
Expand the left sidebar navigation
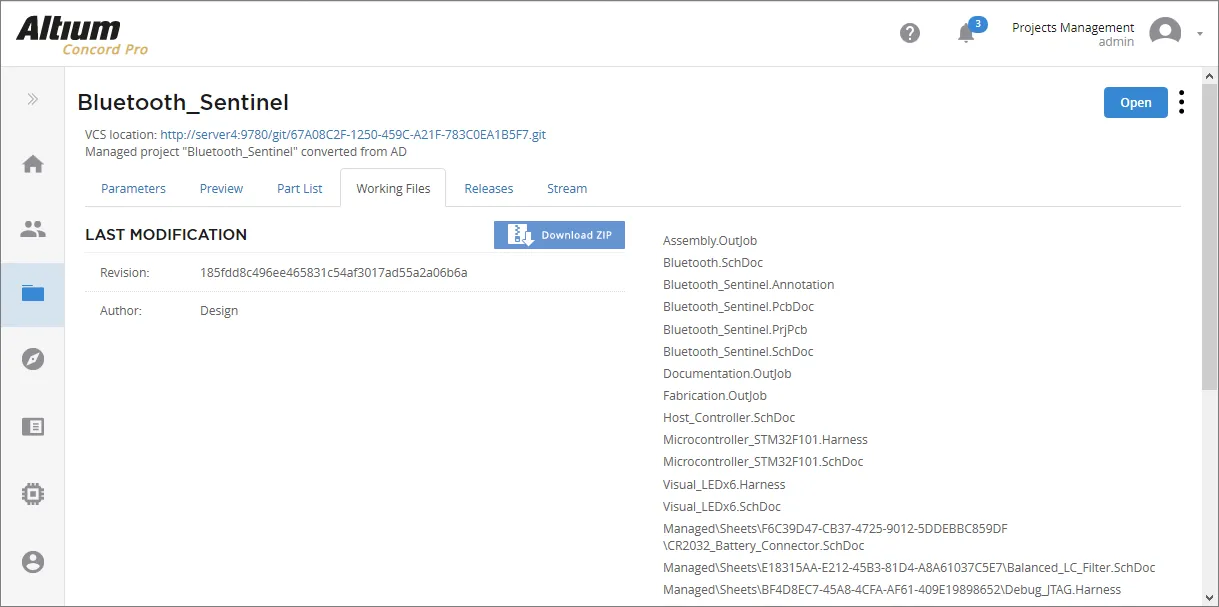pos(33,99)
